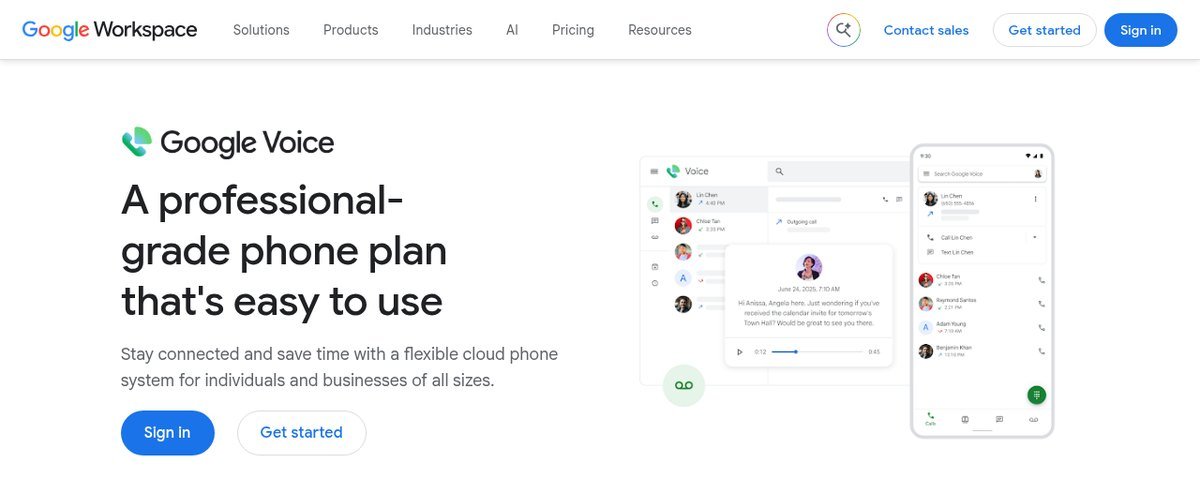Click the Google Workspace logo

[x=110, y=30]
